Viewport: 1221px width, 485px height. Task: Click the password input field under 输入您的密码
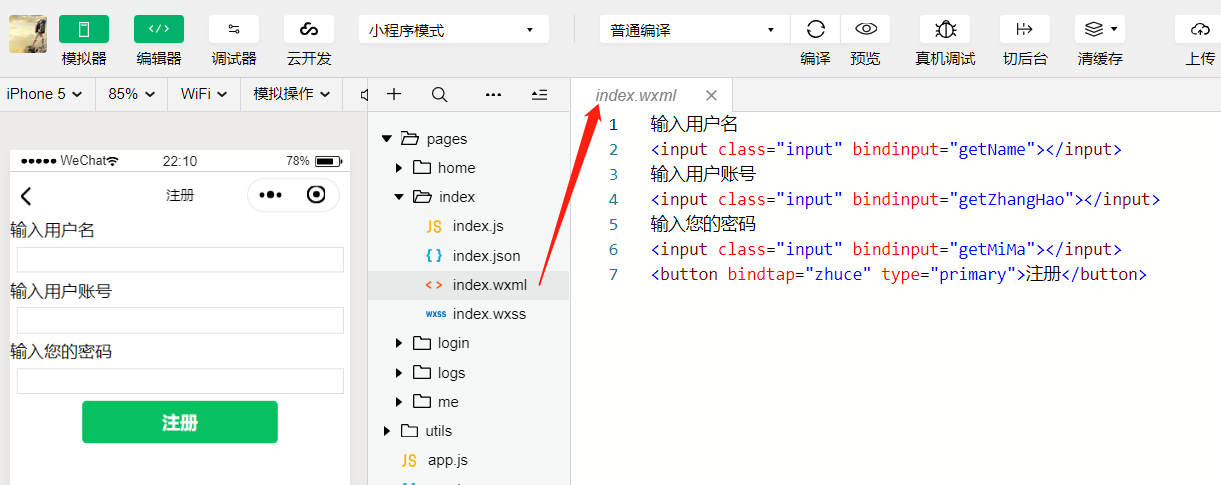tap(180, 381)
